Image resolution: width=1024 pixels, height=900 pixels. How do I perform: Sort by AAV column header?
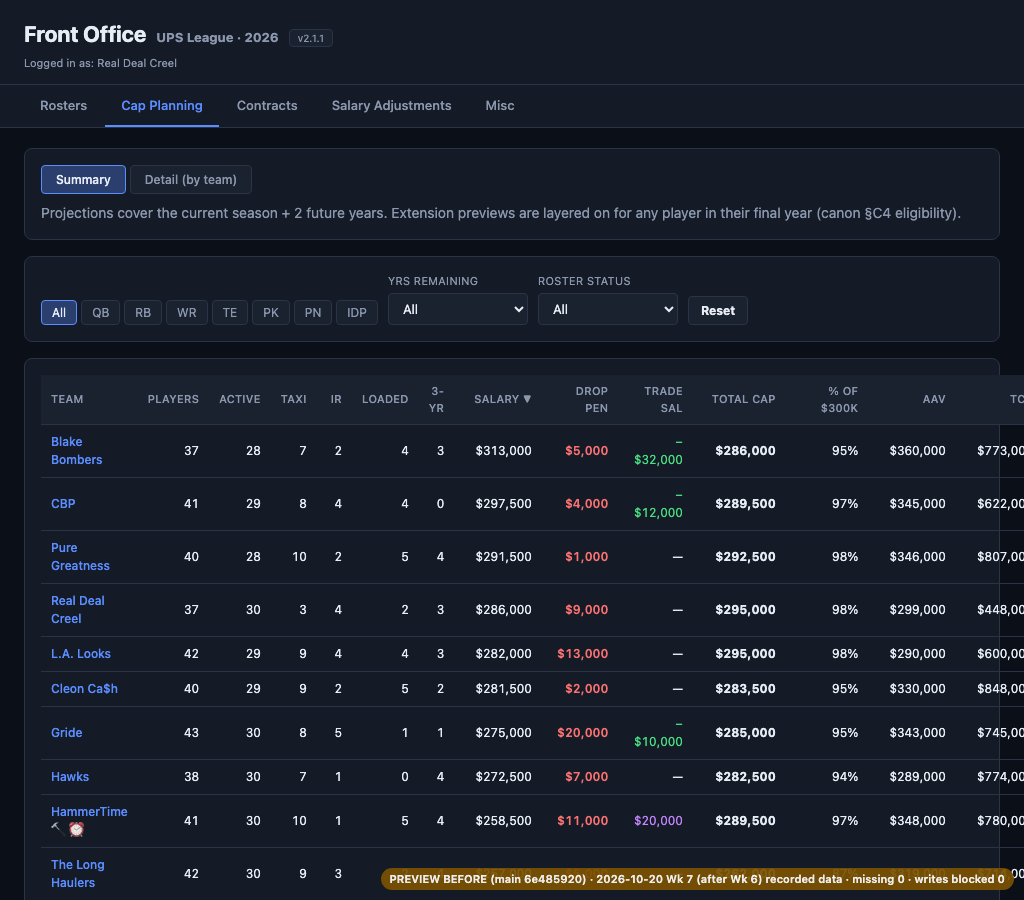click(934, 399)
